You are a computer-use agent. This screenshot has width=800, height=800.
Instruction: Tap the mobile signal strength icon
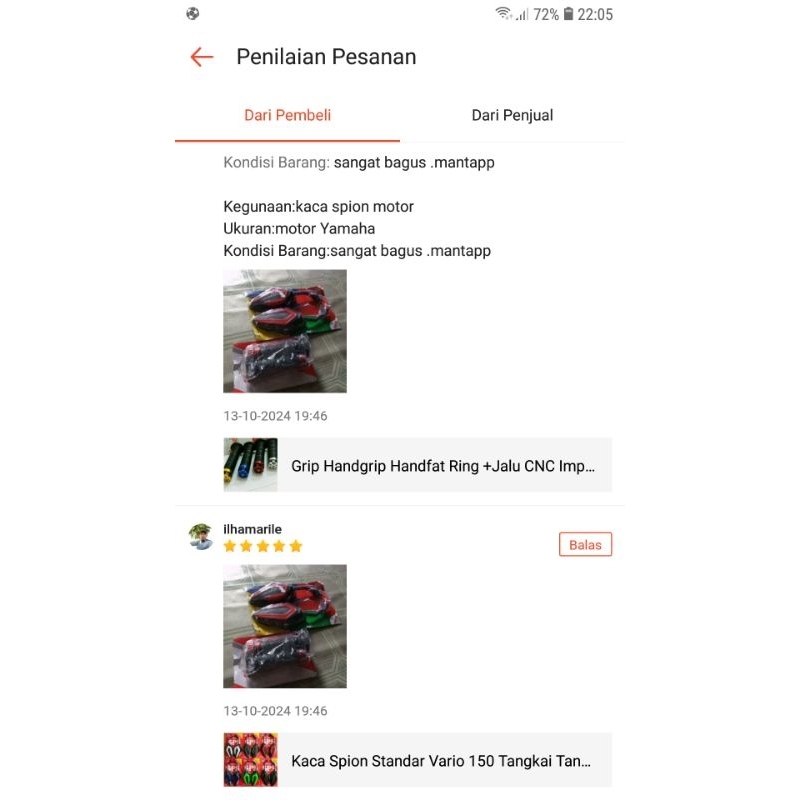pos(522,14)
